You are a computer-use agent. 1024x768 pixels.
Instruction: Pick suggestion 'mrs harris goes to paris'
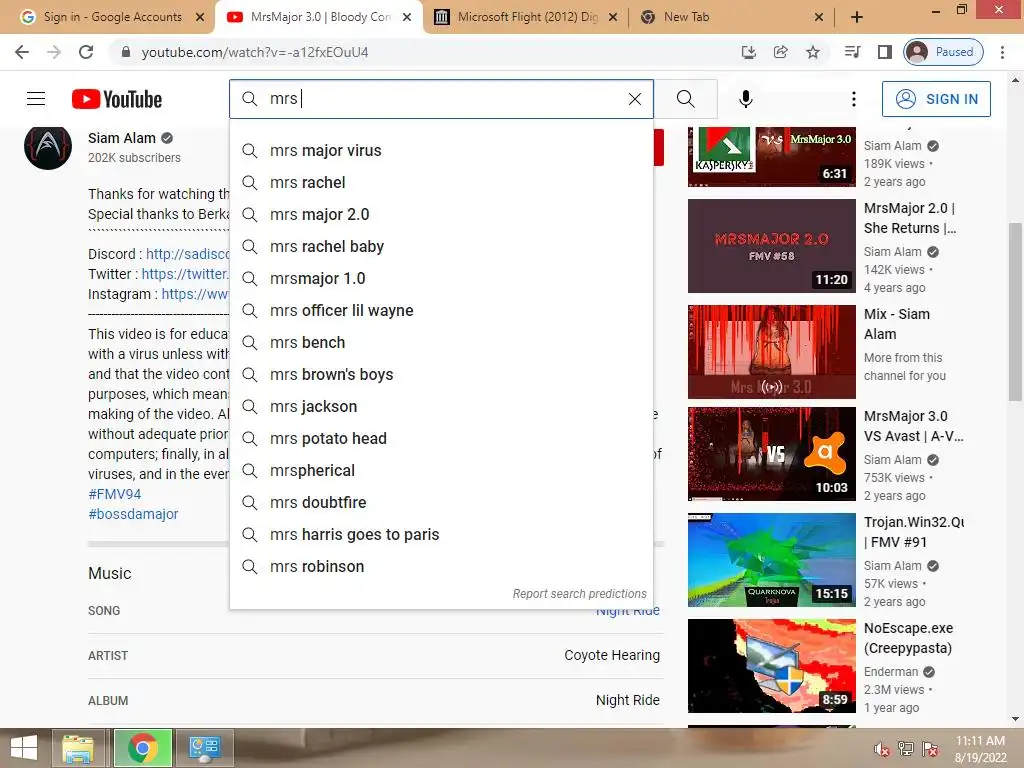[441, 534]
